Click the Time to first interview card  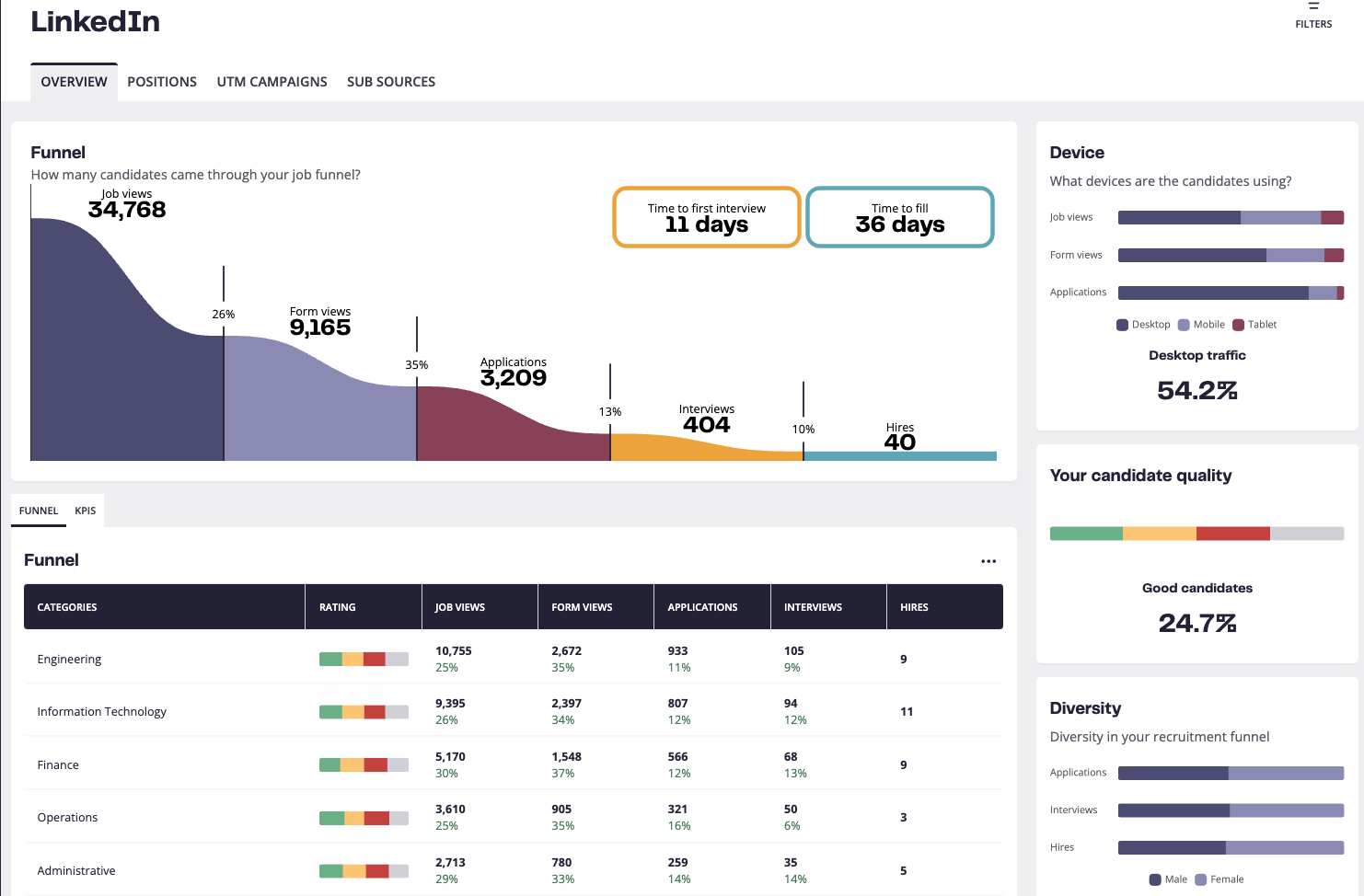(x=707, y=217)
